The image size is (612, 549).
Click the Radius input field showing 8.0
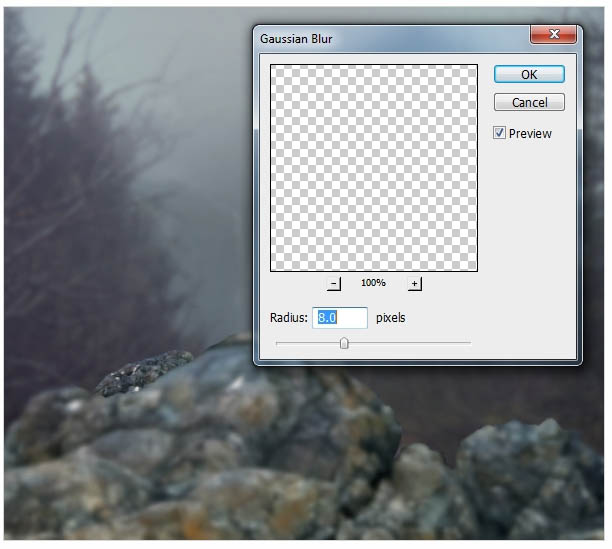coord(340,318)
